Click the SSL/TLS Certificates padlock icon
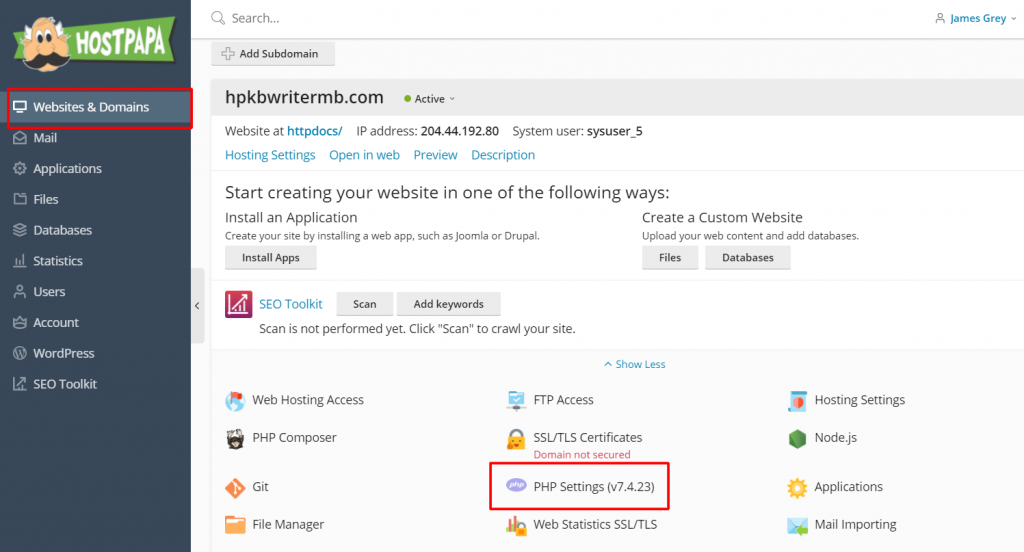This screenshot has height=552, width=1024. (x=516, y=438)
